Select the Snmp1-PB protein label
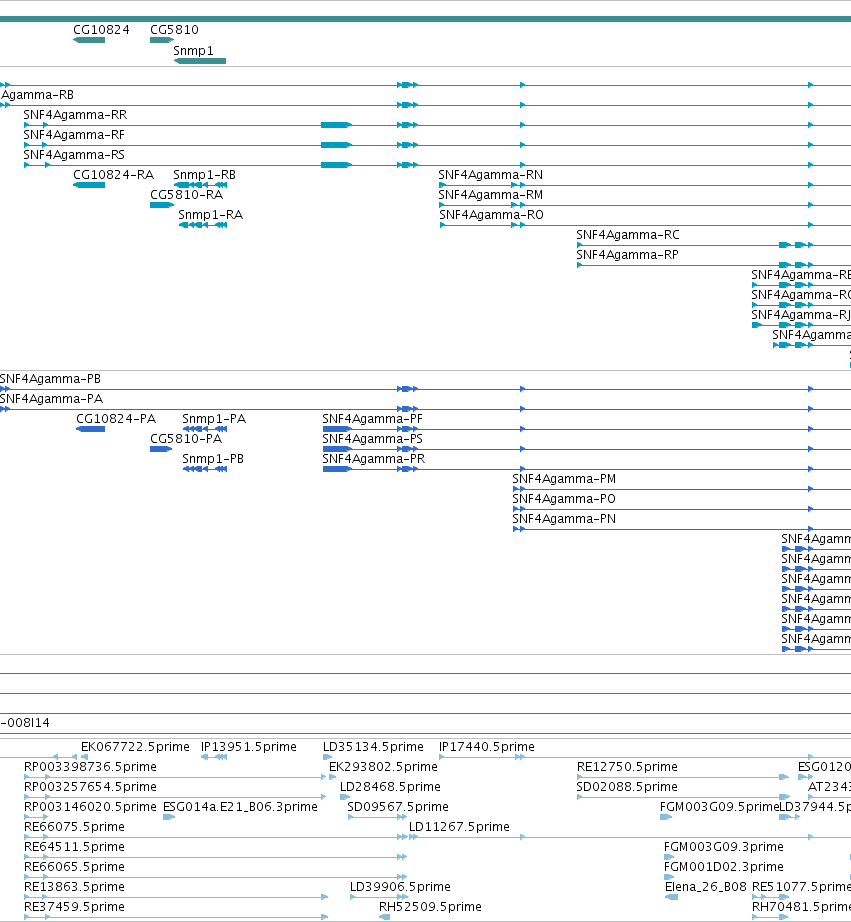 (x=213, y=459)
